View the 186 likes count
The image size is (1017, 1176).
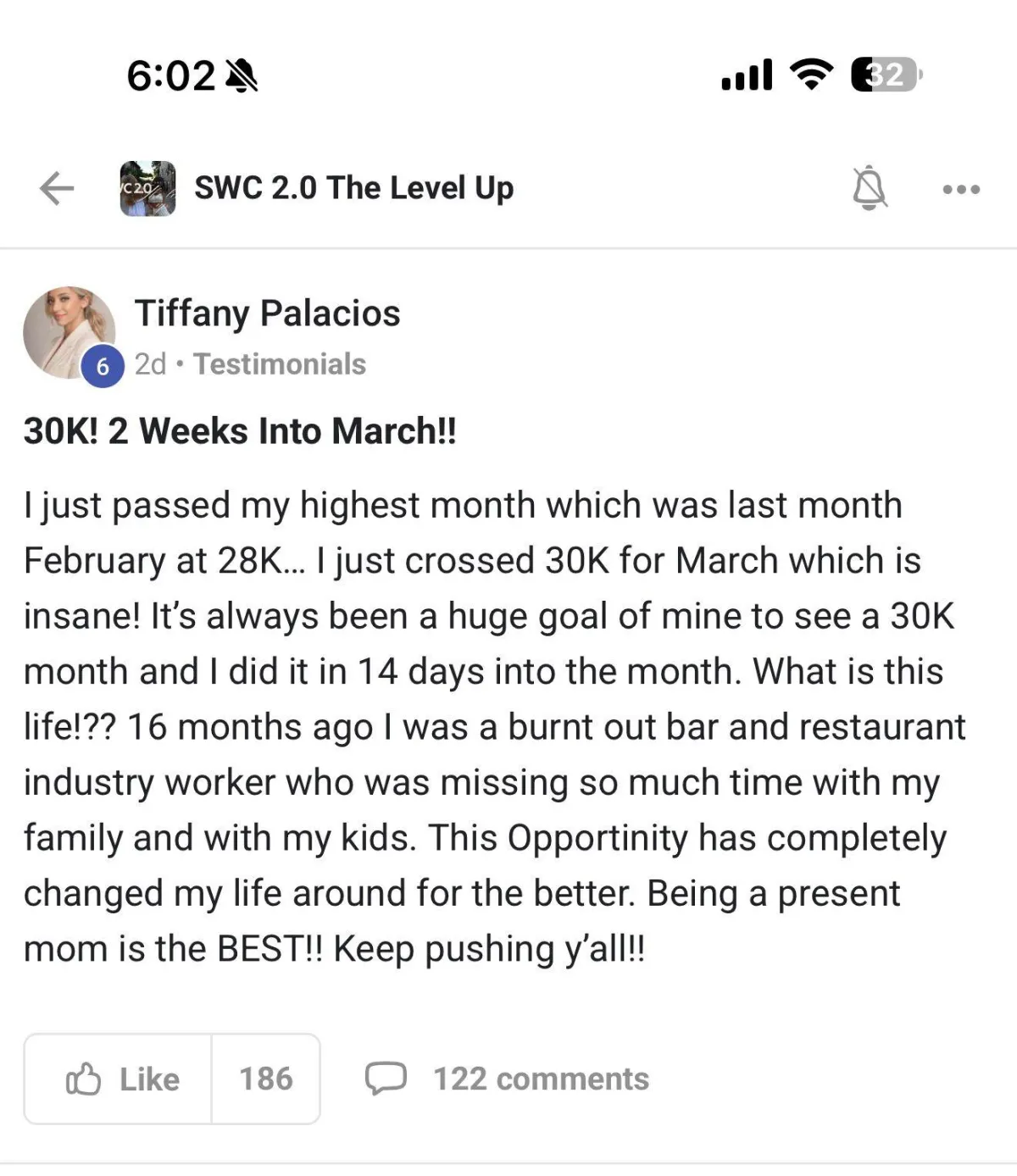coord(265,1079)
